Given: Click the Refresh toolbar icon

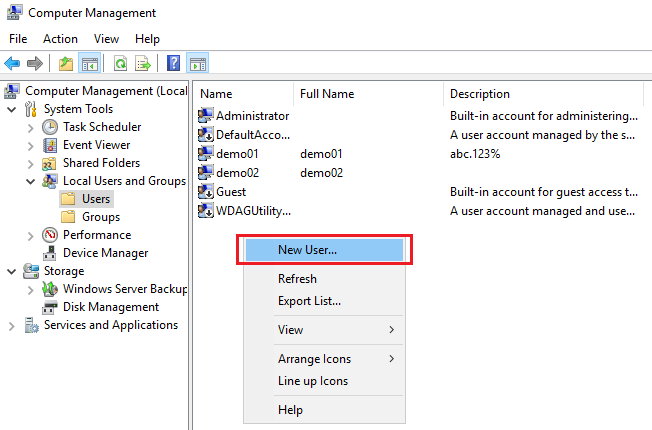Looking at the screenshot, I should tap(121, 64).
